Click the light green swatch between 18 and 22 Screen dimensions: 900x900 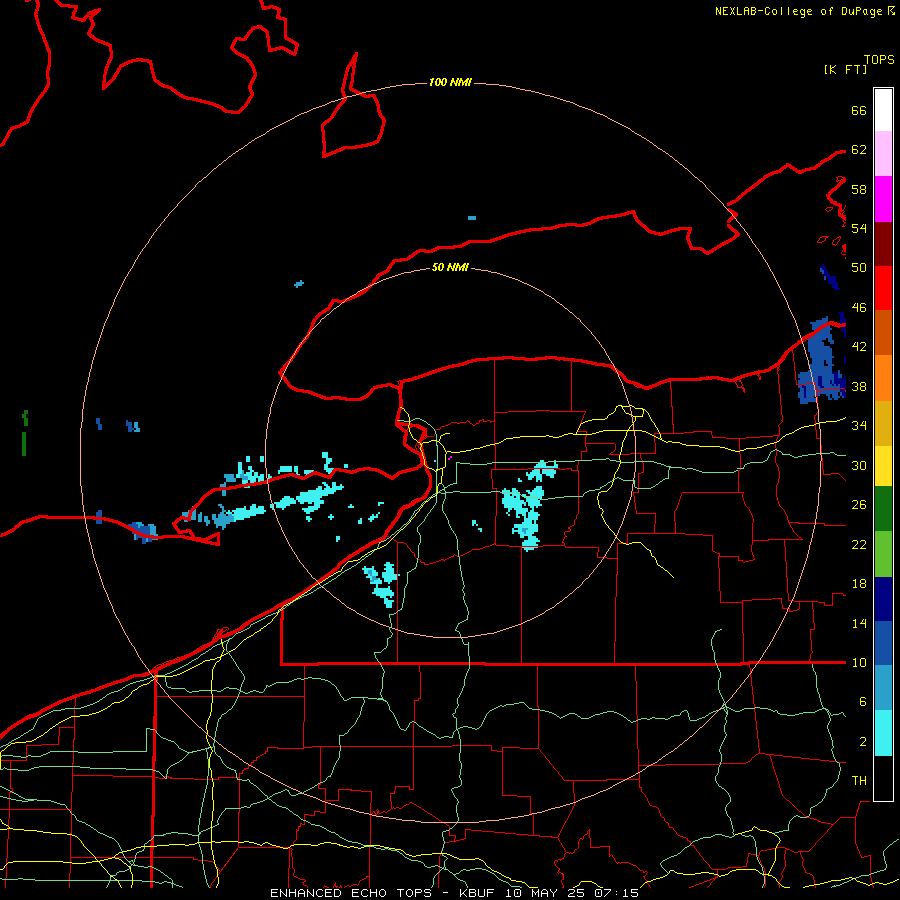click(883, 554)
